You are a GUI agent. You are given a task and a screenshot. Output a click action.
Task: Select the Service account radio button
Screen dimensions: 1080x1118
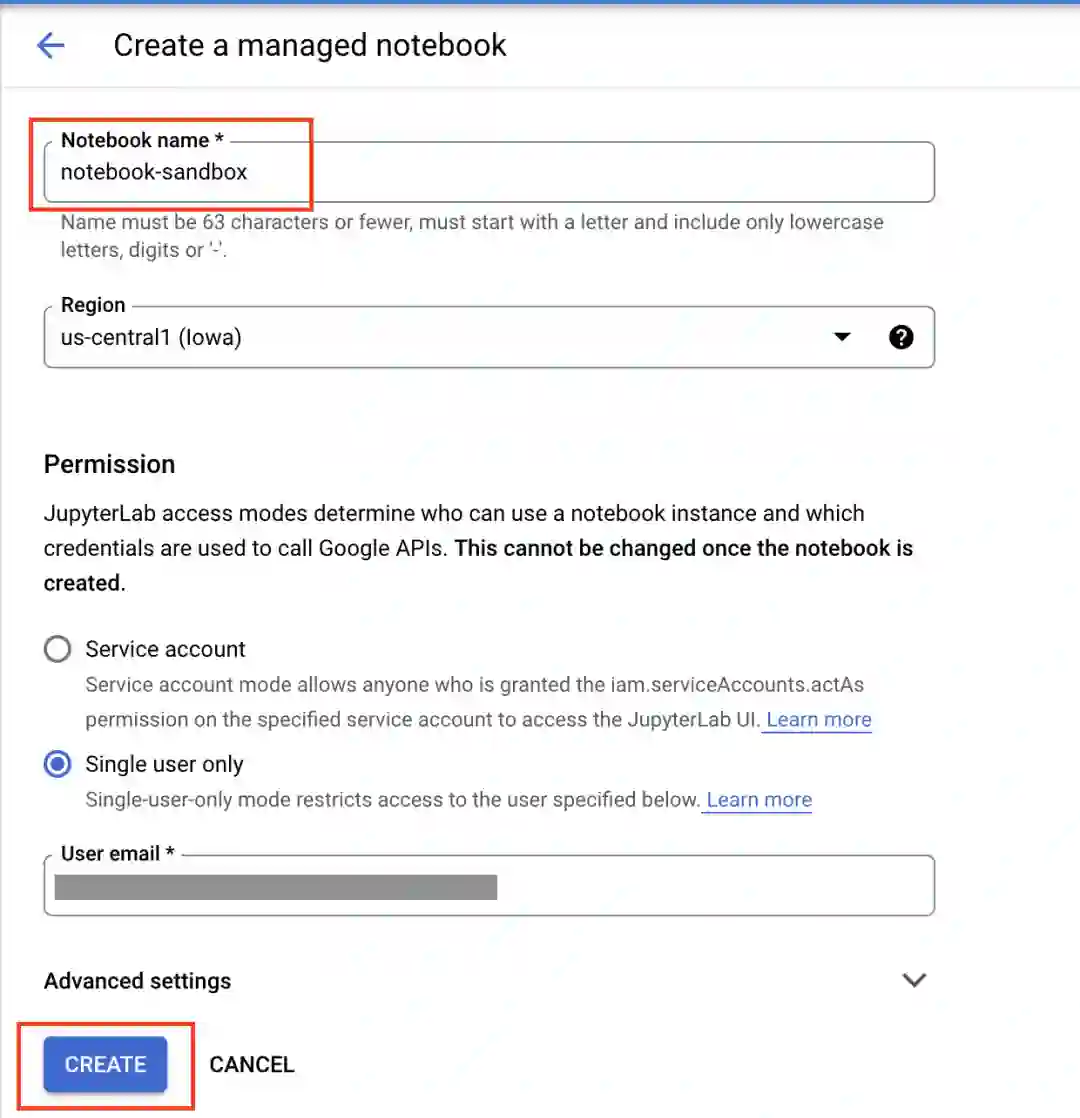pyautogui.click(x=58, y=650)
